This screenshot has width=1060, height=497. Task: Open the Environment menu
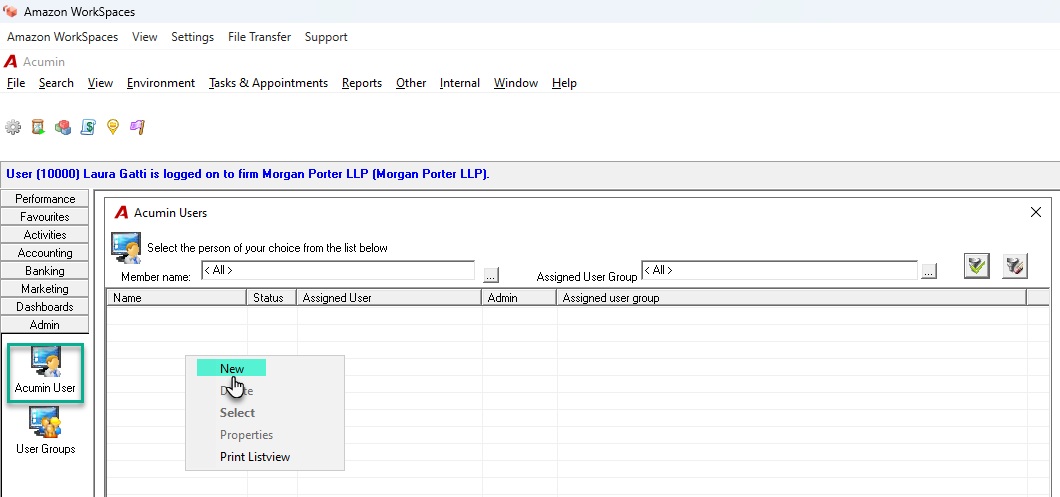coord(161,83)
